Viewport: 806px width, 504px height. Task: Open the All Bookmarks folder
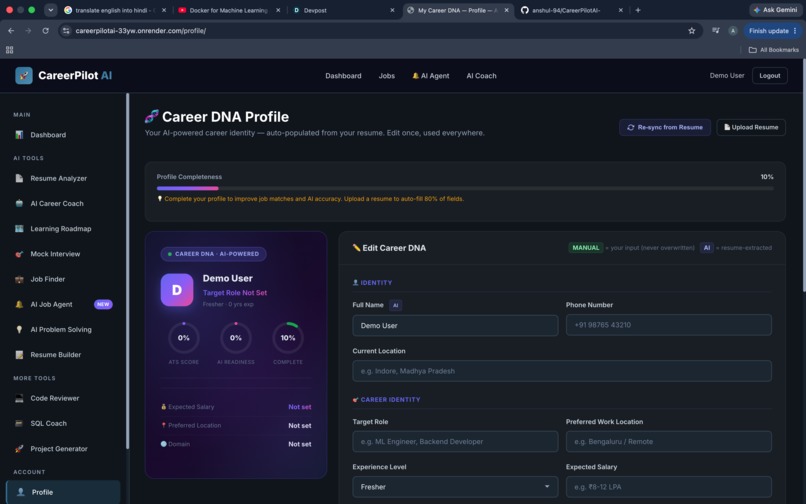coord(774,50)
